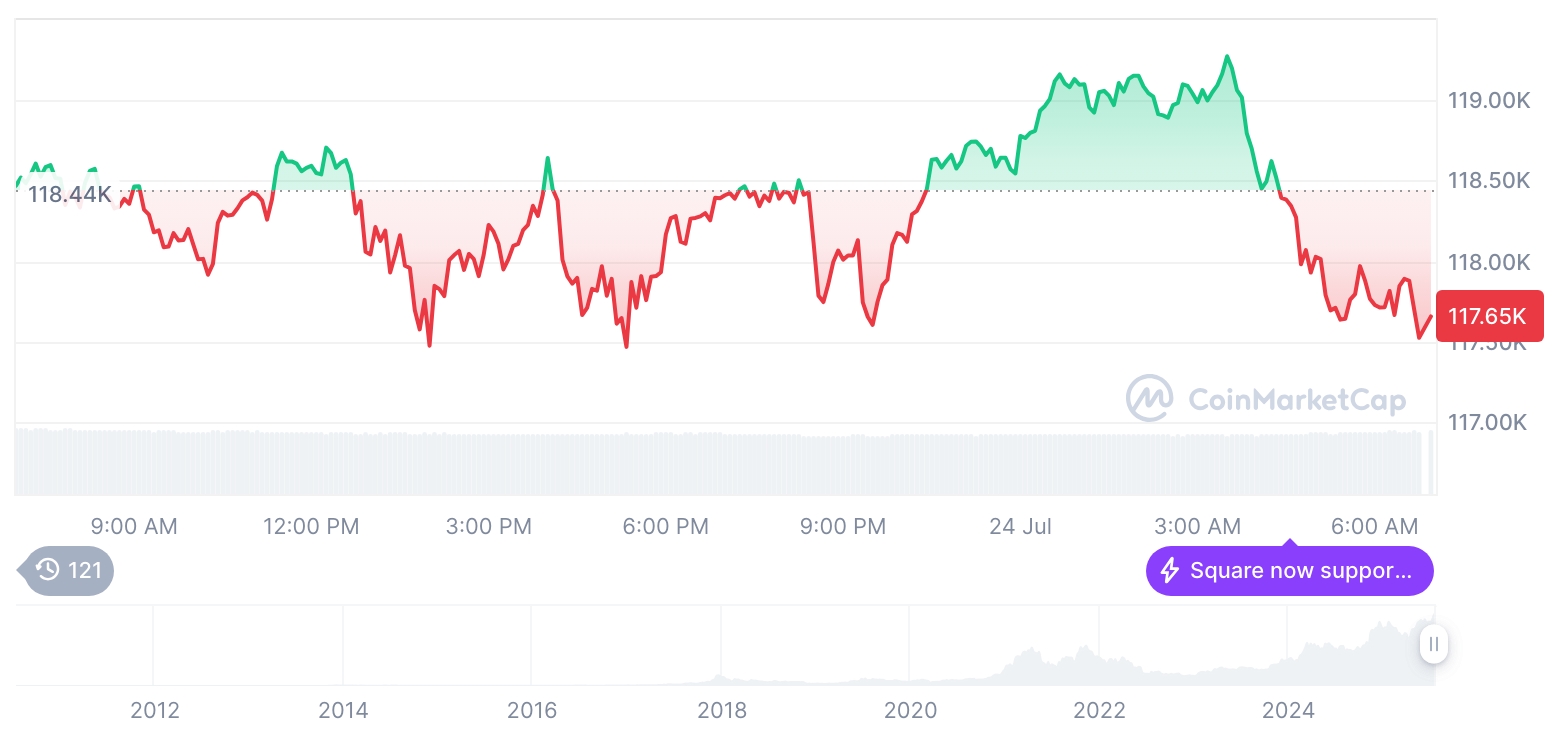Click the 117.00K price axis label
The width and height of the screenshot is (1566, 732).
(1489, 422)
